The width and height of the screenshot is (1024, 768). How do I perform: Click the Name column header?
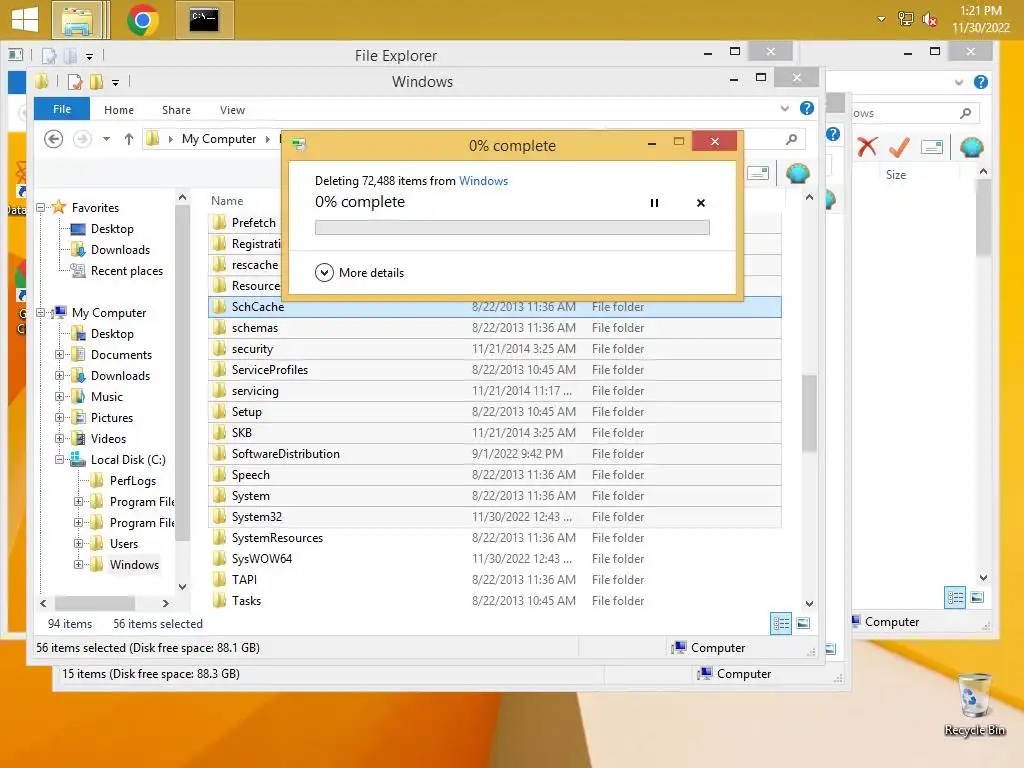[x=227, y=201]
